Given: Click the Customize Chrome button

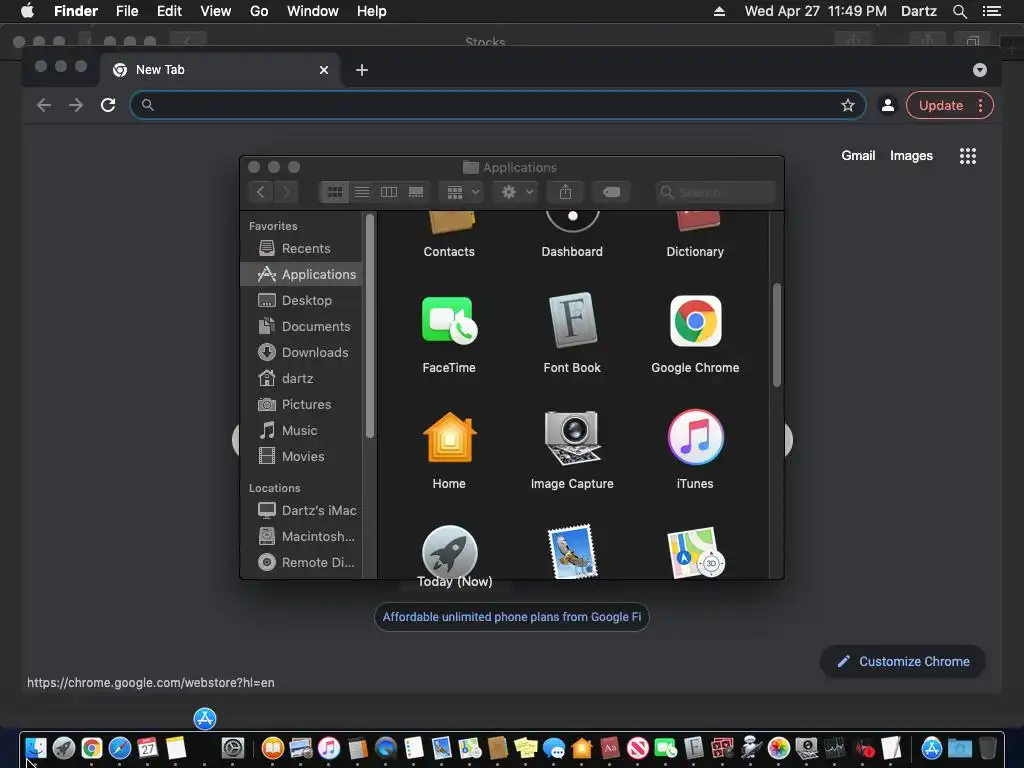Looking at the screenshot, I should [903, 662].
